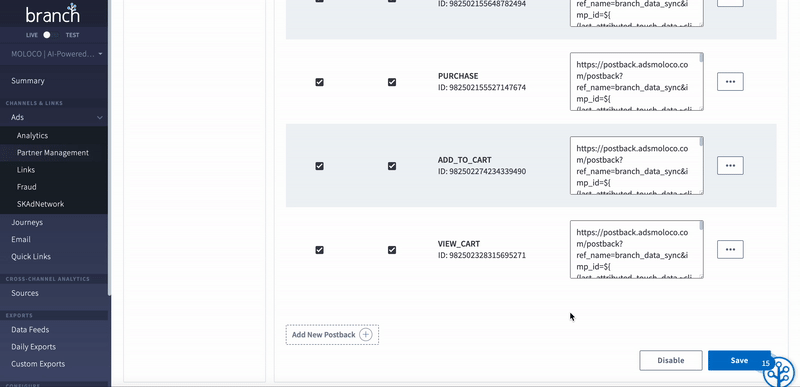Go to SKAdNetwork in the sidebar
The image size is (800, 387).
pyautogui.click(x=40, y=204)
